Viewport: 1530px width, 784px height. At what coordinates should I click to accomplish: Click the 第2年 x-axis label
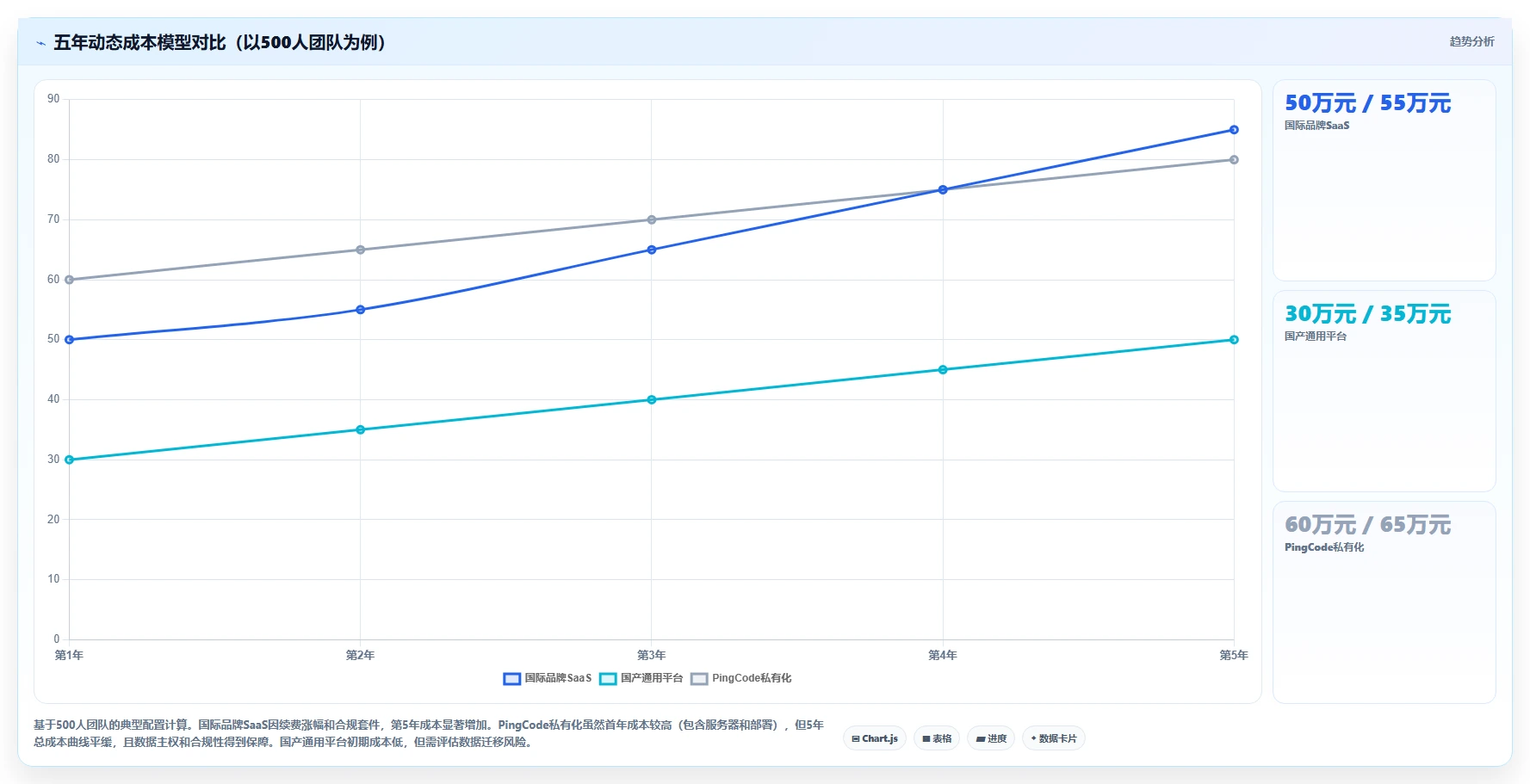[x=361, y=655]
